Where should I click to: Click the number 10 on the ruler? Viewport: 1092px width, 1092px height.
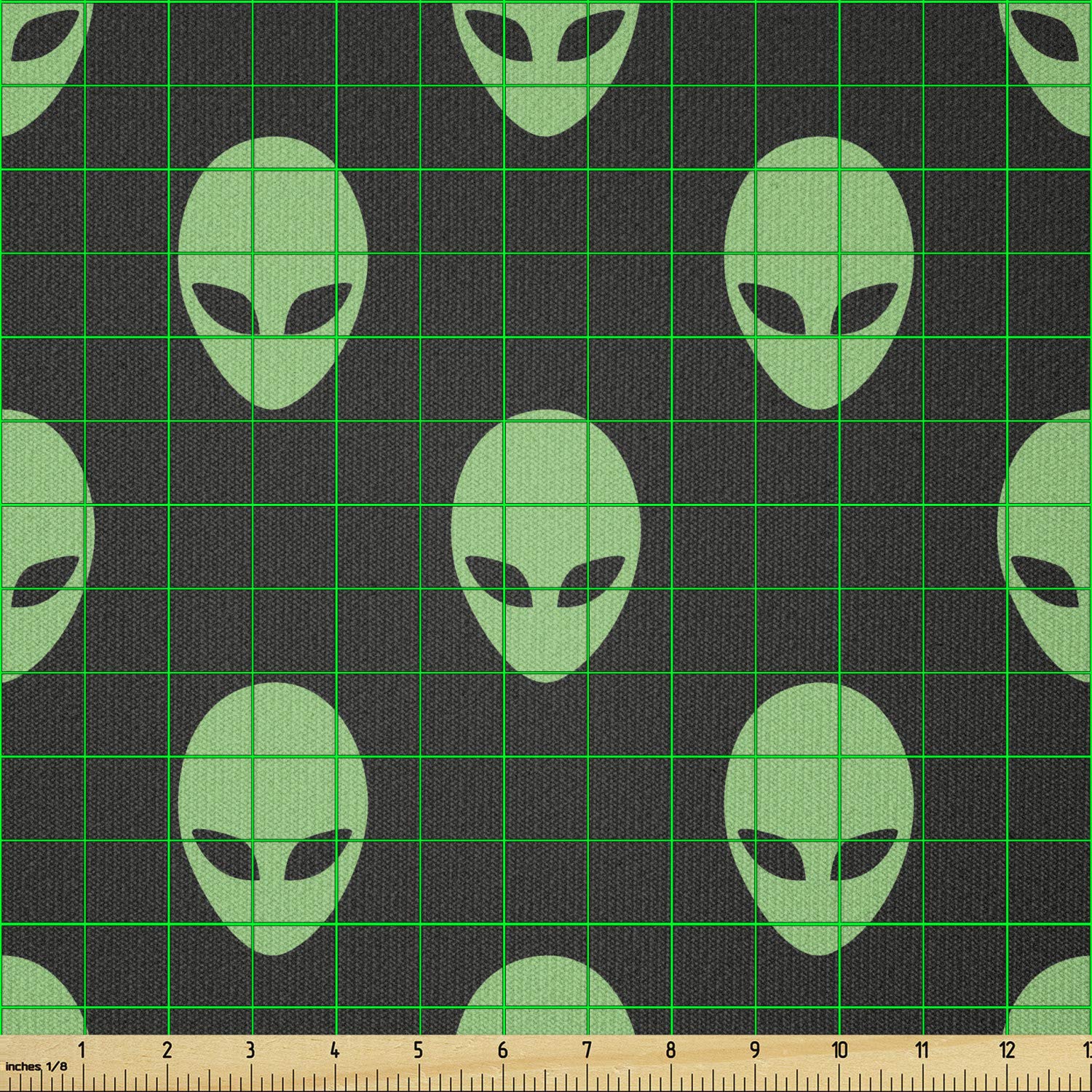pos(839,1051)
